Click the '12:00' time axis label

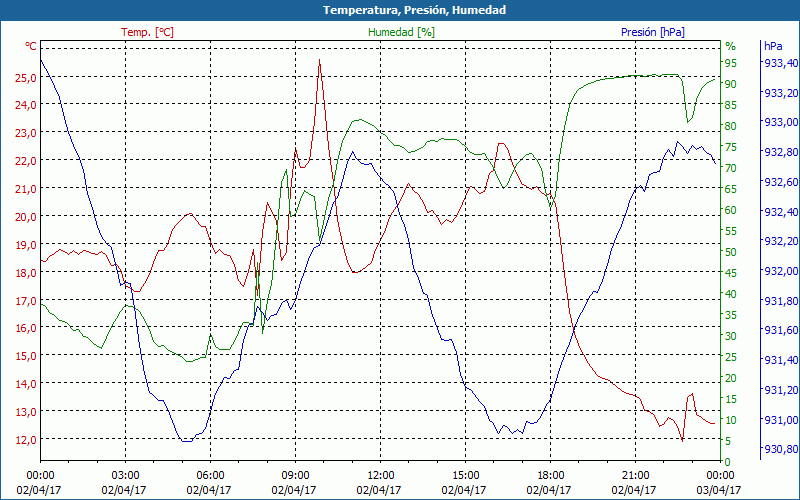click(x=381, y=477)
